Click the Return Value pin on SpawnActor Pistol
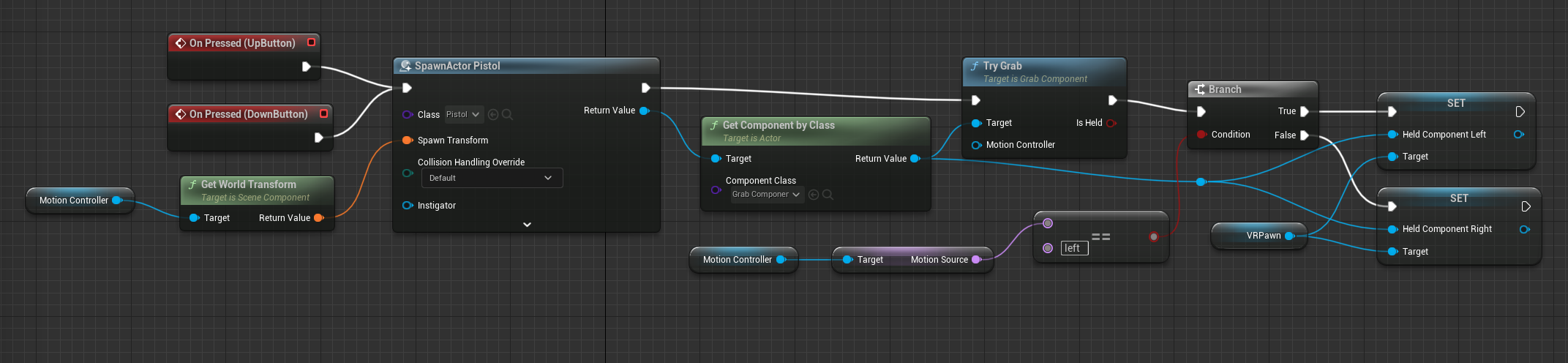 click(x=645, y=111)
